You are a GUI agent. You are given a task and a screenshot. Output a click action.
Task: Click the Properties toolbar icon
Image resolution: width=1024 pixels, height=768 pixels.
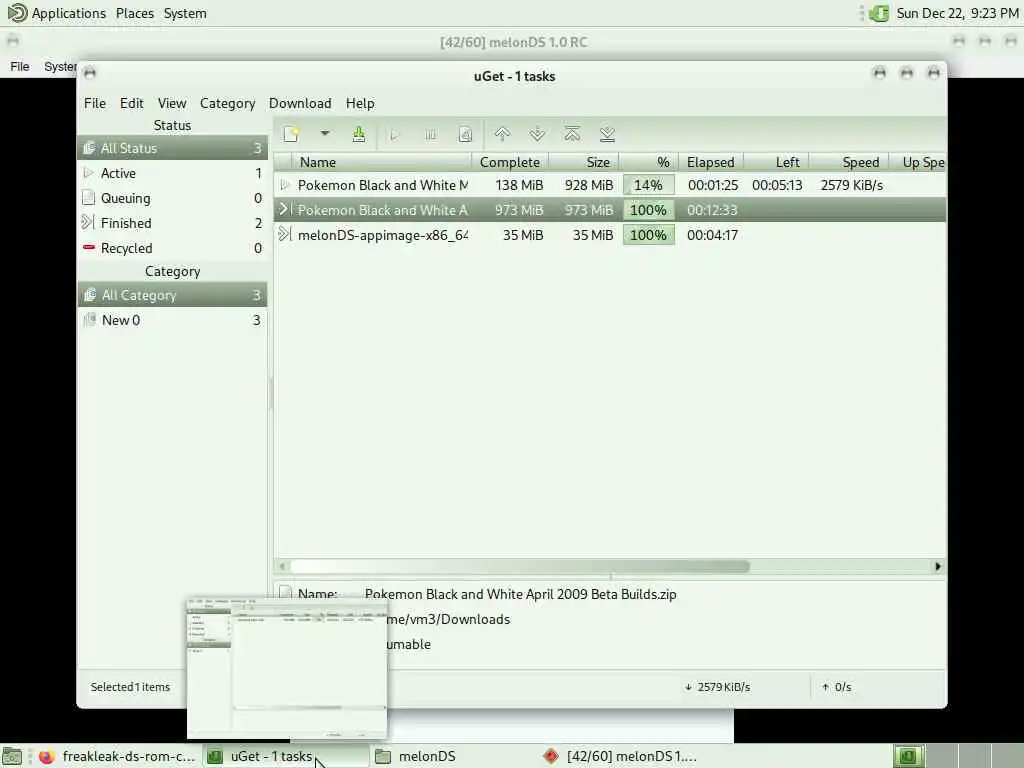point(465,135)
